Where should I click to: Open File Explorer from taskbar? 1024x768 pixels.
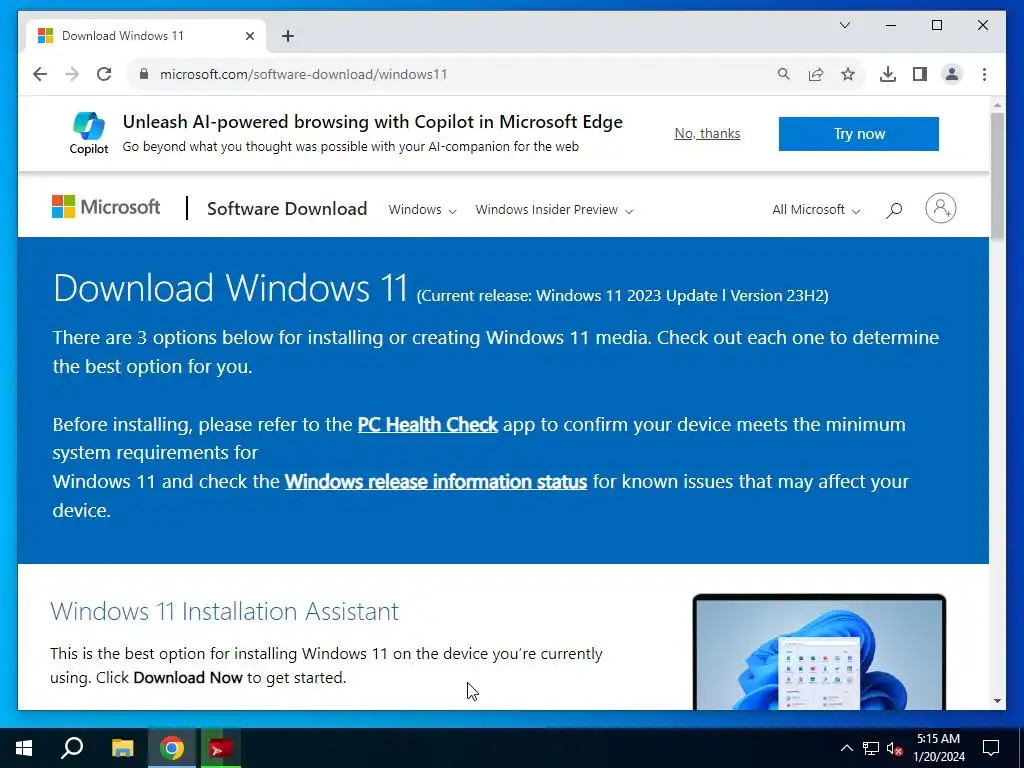122,748
